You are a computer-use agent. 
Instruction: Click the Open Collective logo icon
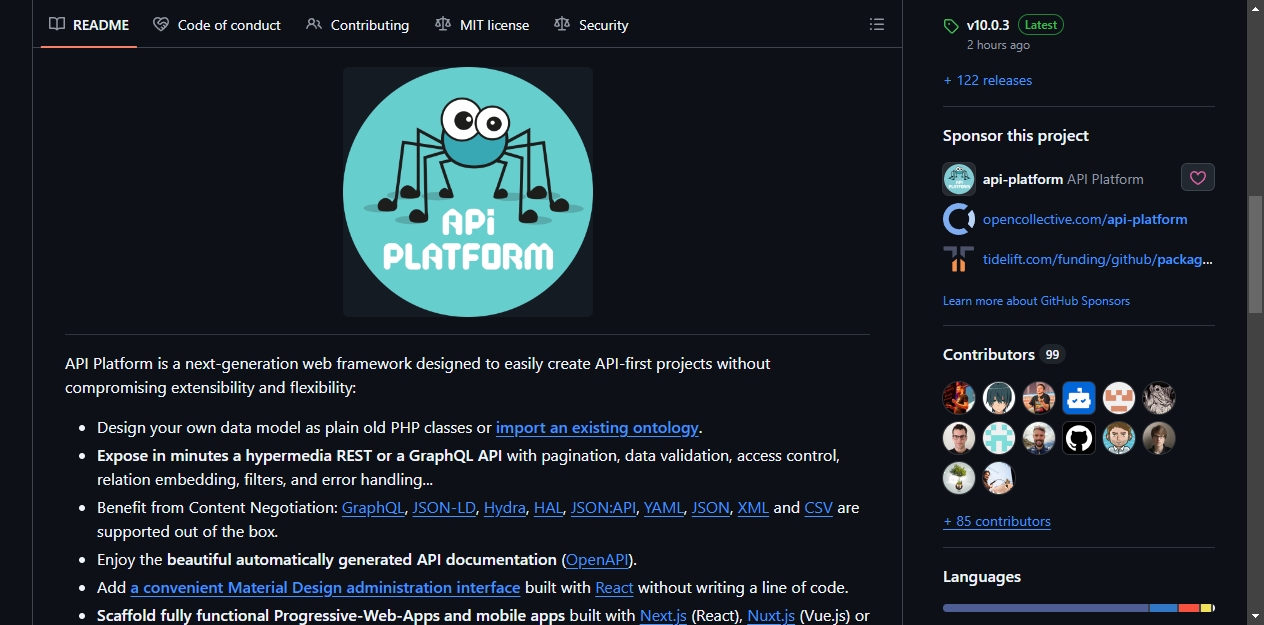[x=959, y=219]
